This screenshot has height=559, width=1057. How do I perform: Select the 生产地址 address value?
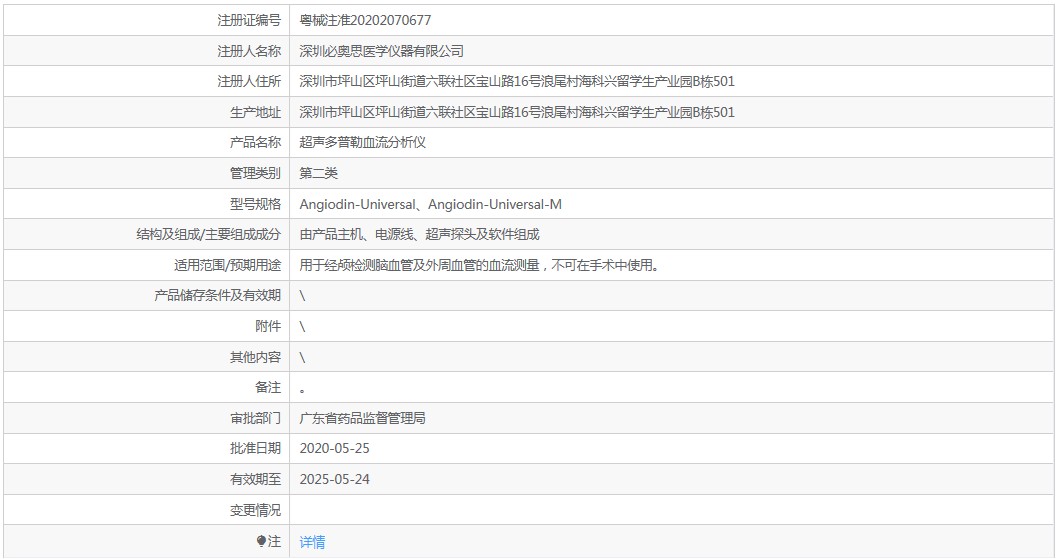click(517, 113)
